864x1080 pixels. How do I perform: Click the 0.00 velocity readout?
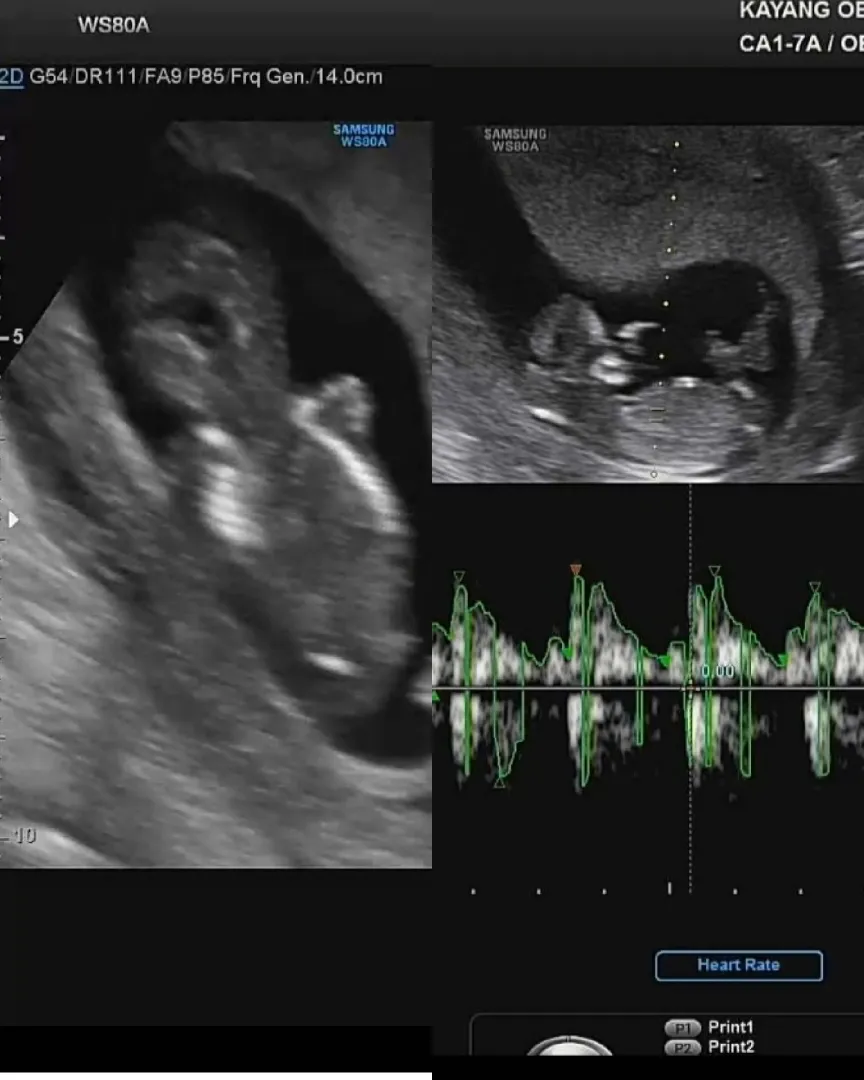(x=718, y=671)
